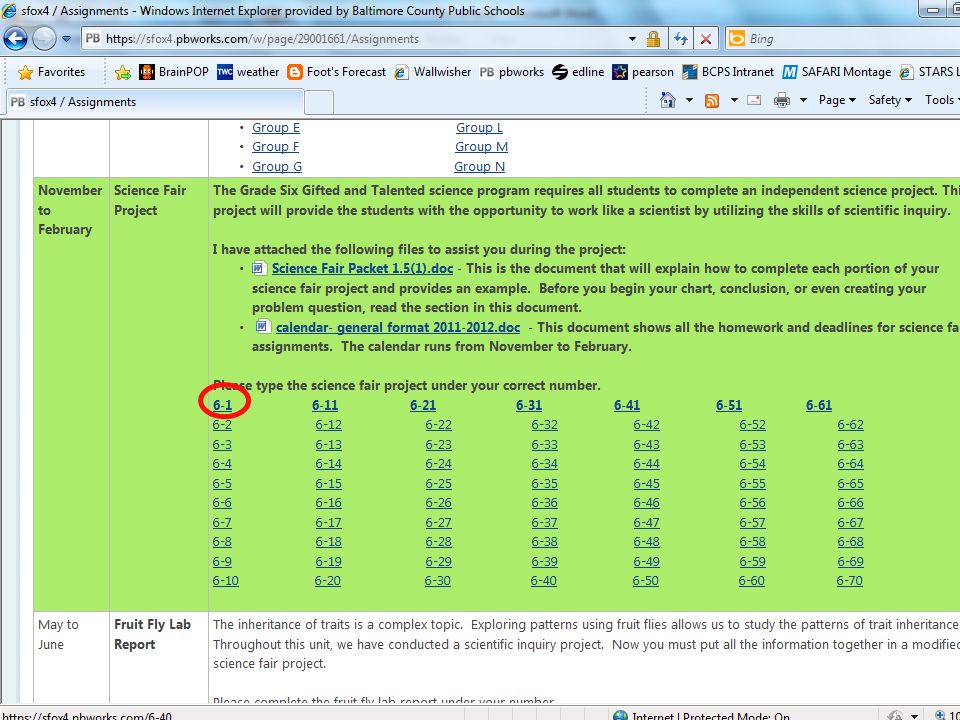The image size is (960, 720).
Task: Click Add to Favorites bar icon
Action: tap(122, 73)
